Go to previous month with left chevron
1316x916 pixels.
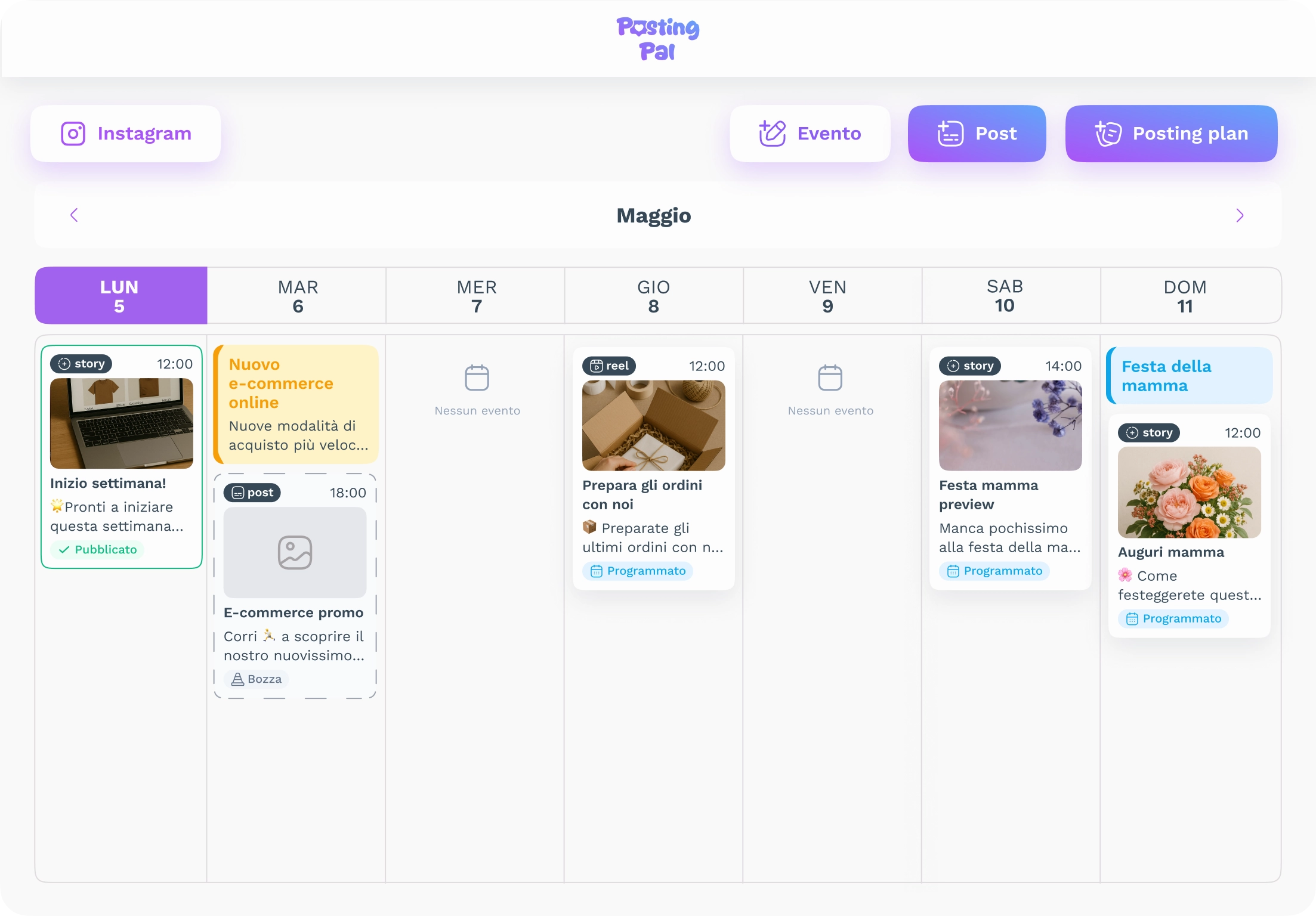click(74, 215)
